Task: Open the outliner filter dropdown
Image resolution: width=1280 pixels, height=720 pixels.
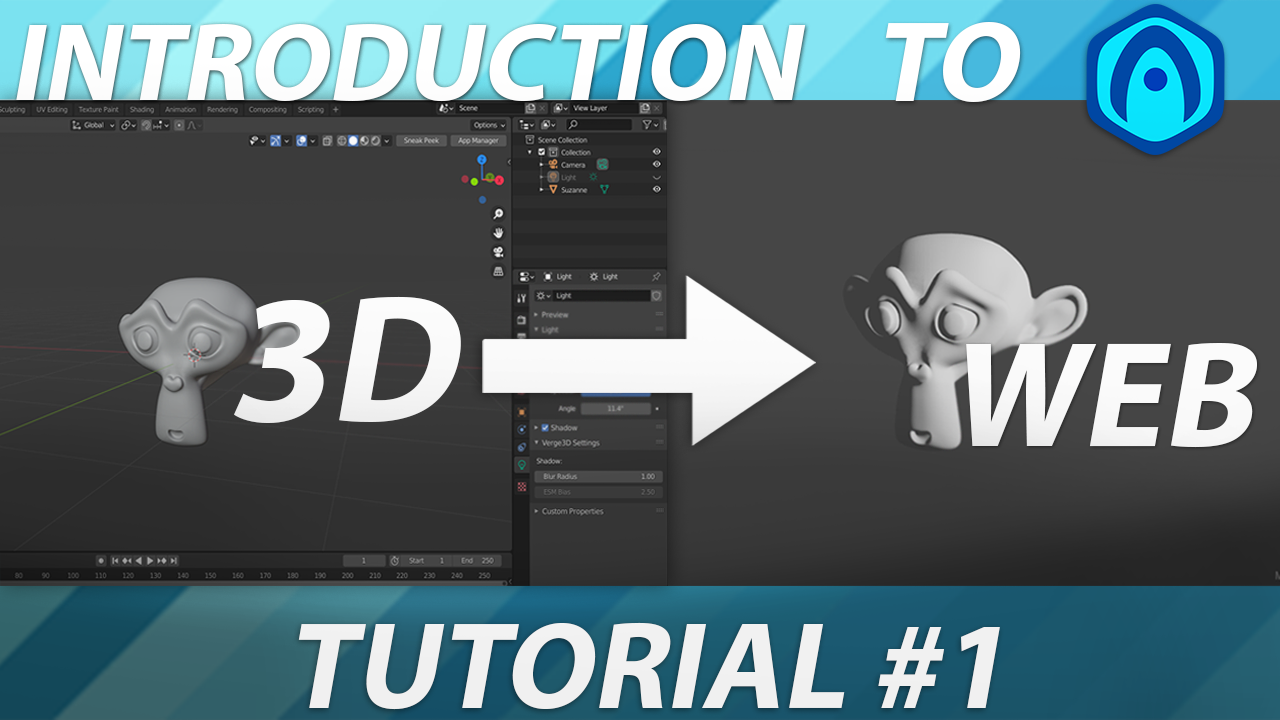Action: [651, 125]
